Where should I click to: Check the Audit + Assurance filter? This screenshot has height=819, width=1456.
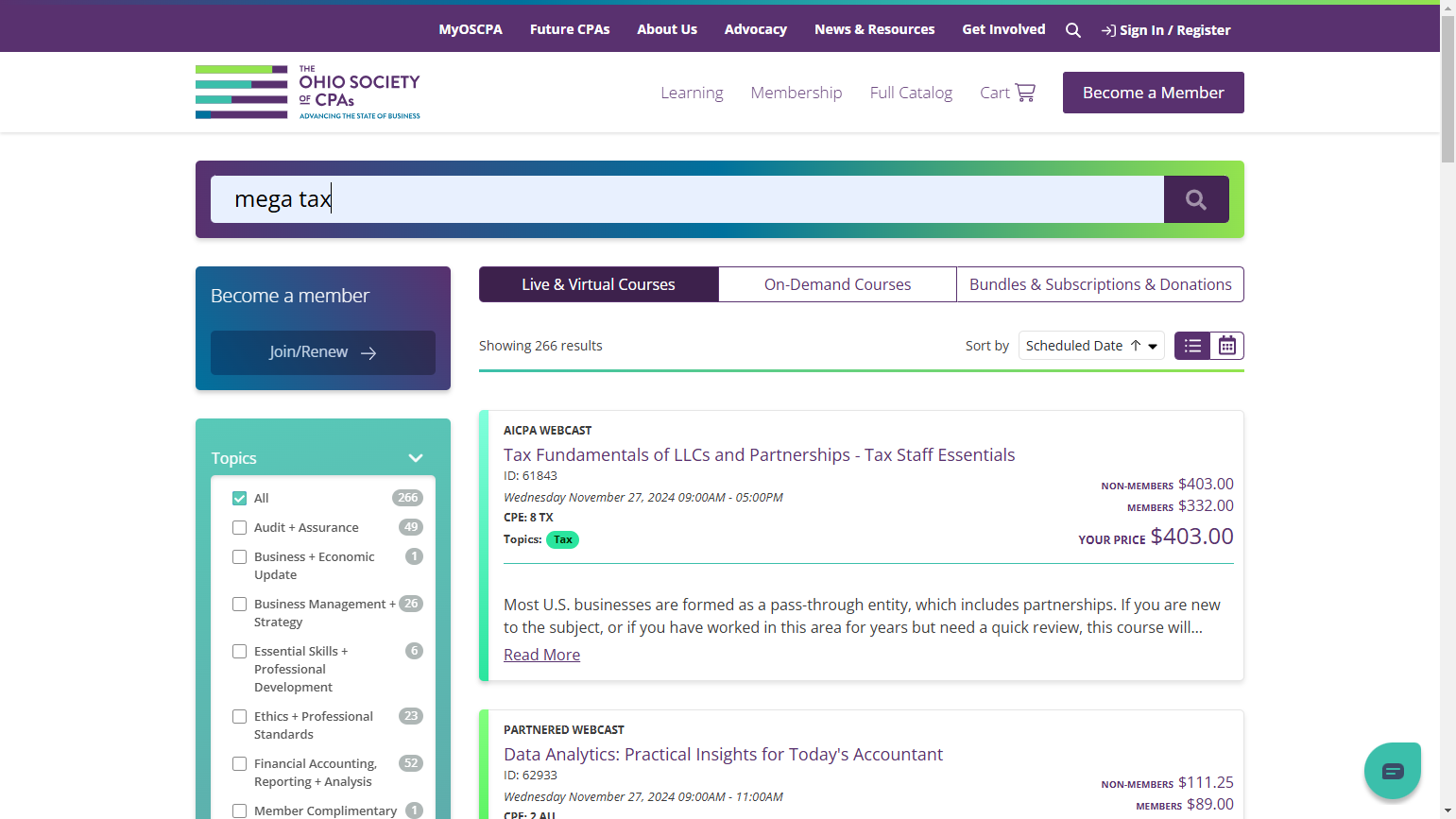click(239, 527)
